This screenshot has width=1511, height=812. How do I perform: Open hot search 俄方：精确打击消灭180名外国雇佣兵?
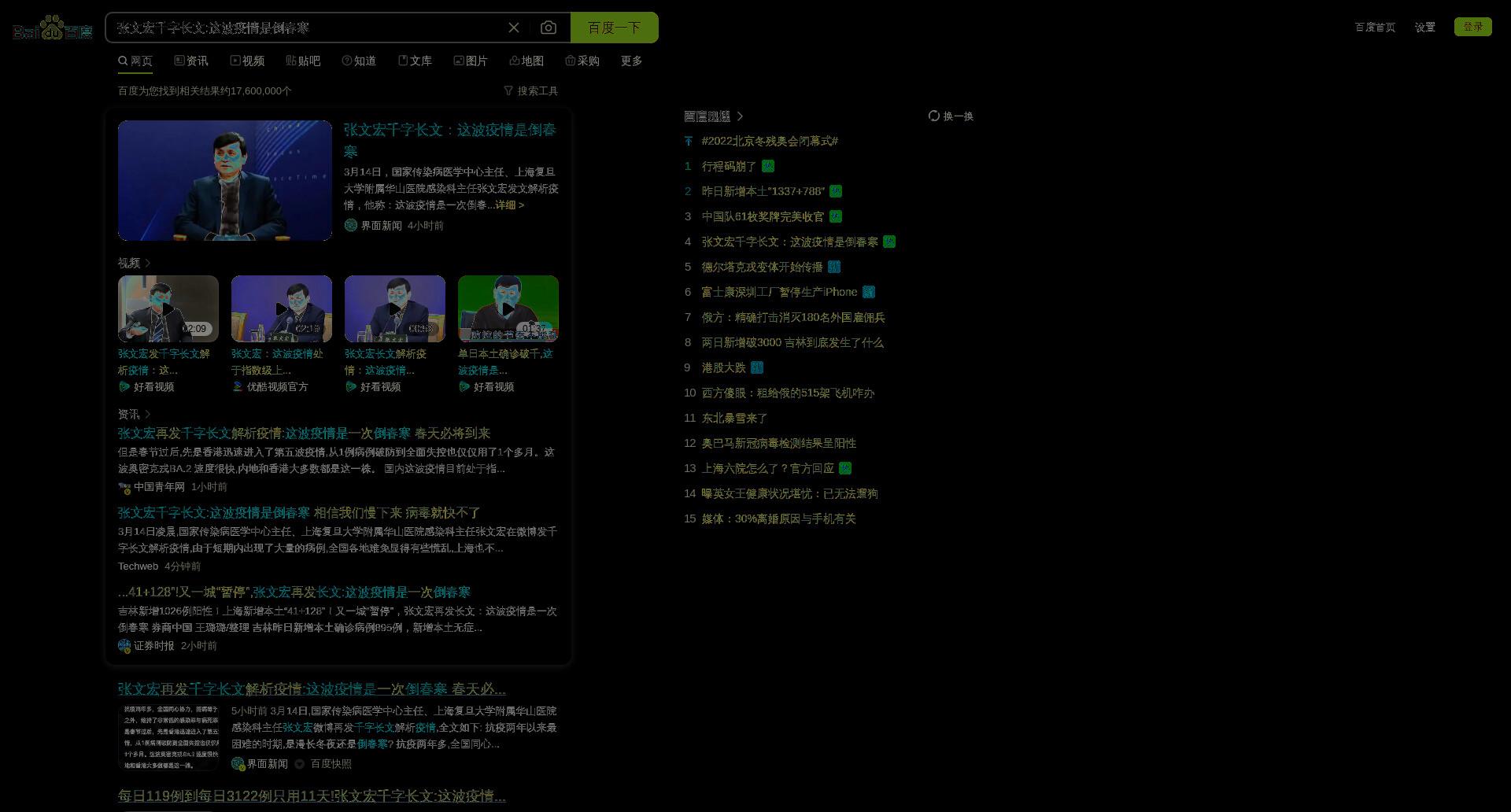[793, 317]
